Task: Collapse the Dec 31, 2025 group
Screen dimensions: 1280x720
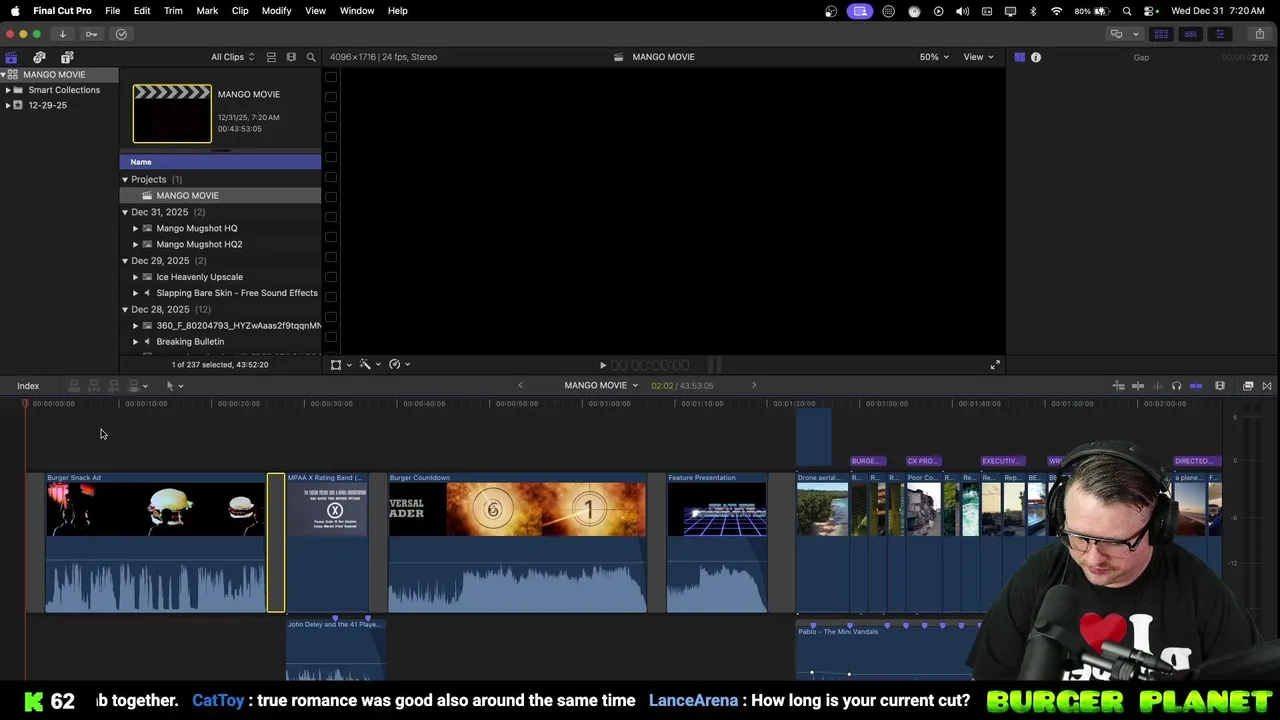Action: coord(125,212)
